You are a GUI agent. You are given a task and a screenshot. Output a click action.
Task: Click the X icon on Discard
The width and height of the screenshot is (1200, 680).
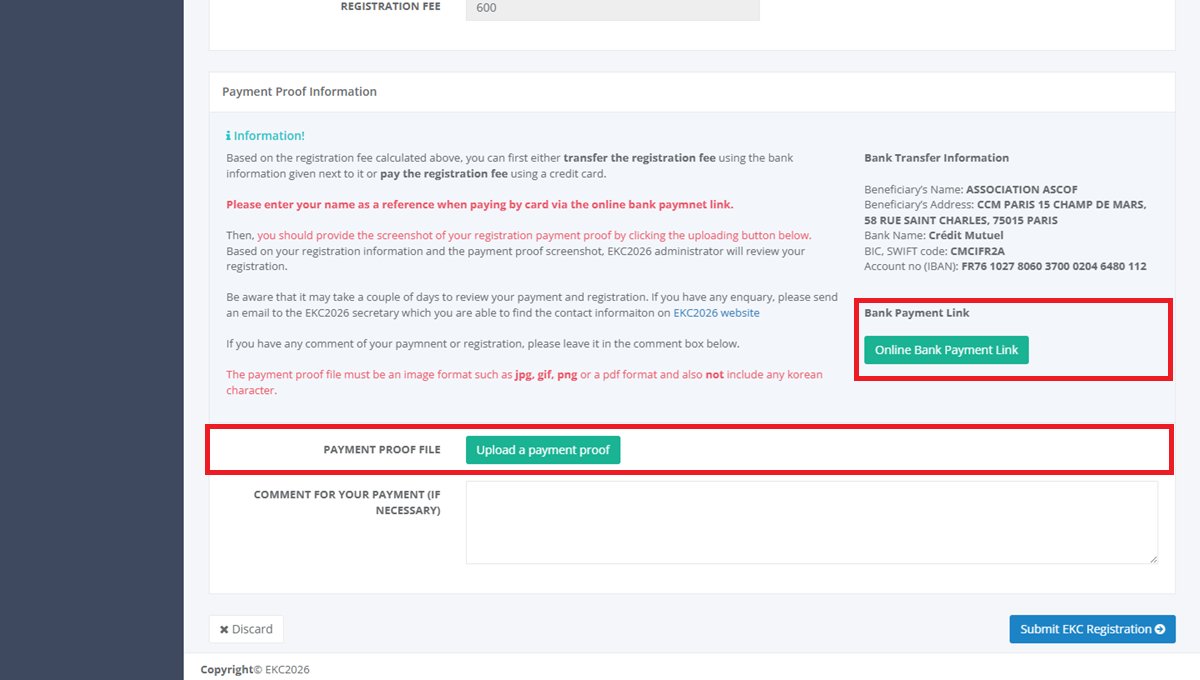[224, 630]
